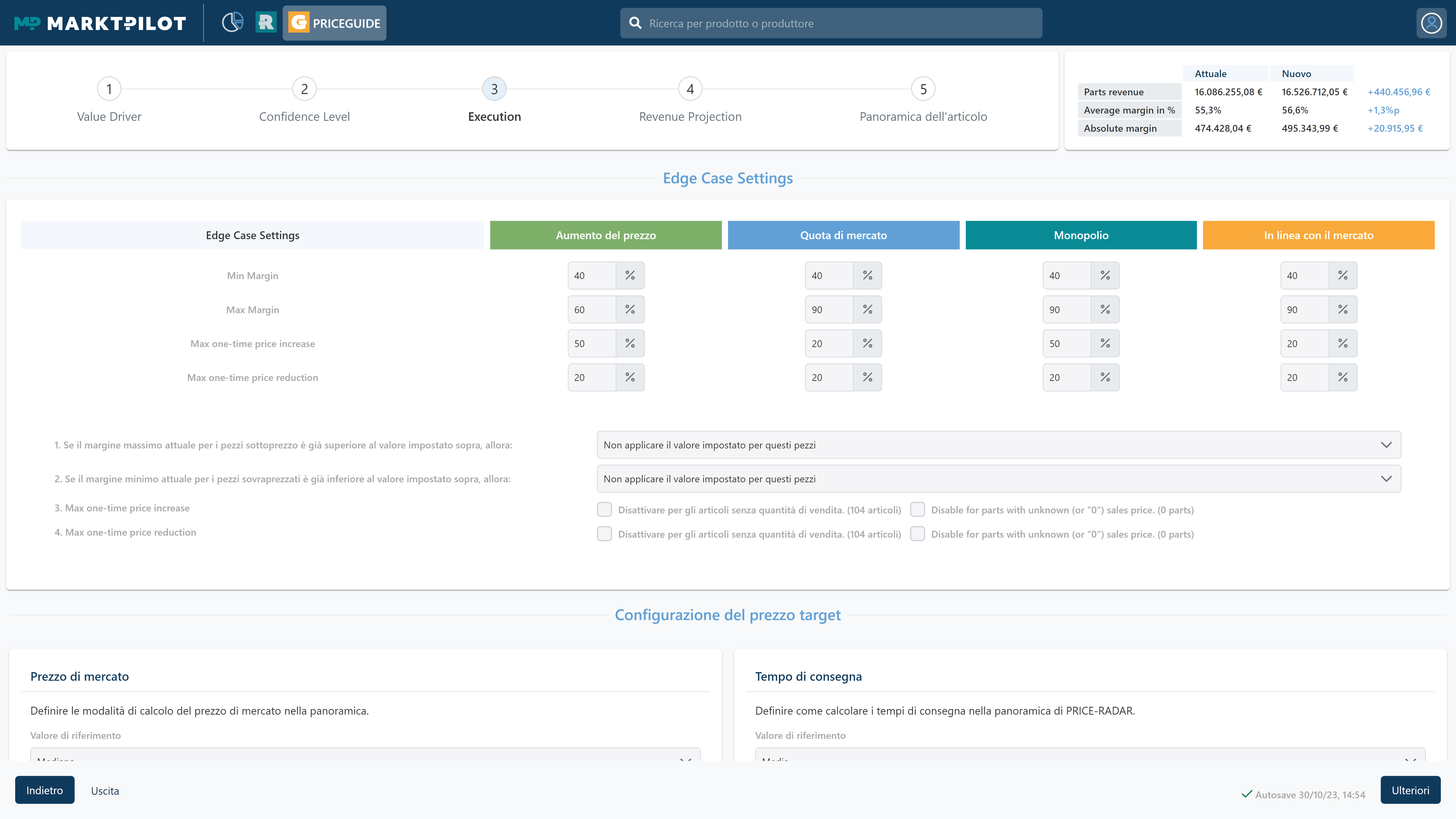Edit Max Margin for In linea con il mercato
This screenshot has height=819, width=1456.
(1304, 309)
